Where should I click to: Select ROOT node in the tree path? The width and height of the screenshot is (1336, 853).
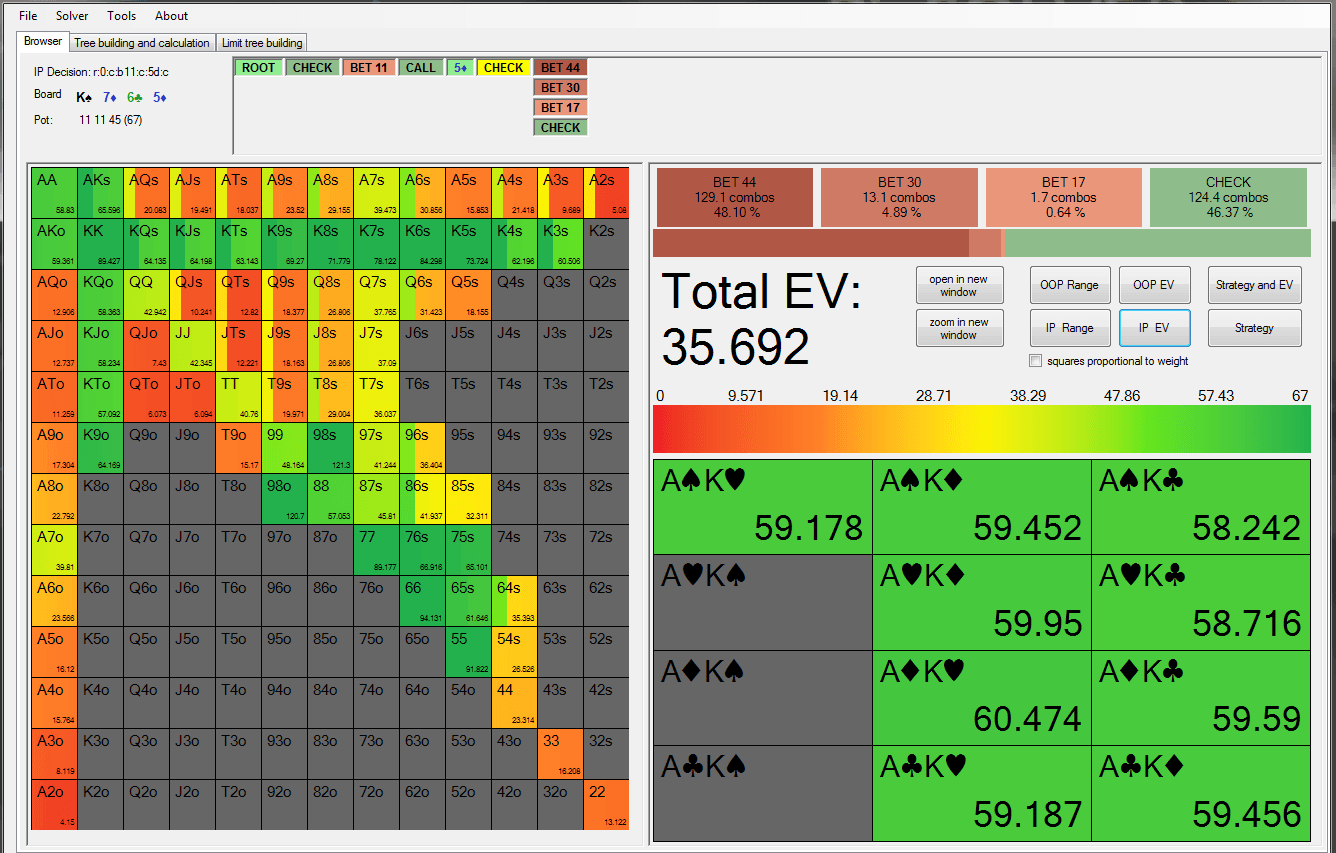click(258, 68)
